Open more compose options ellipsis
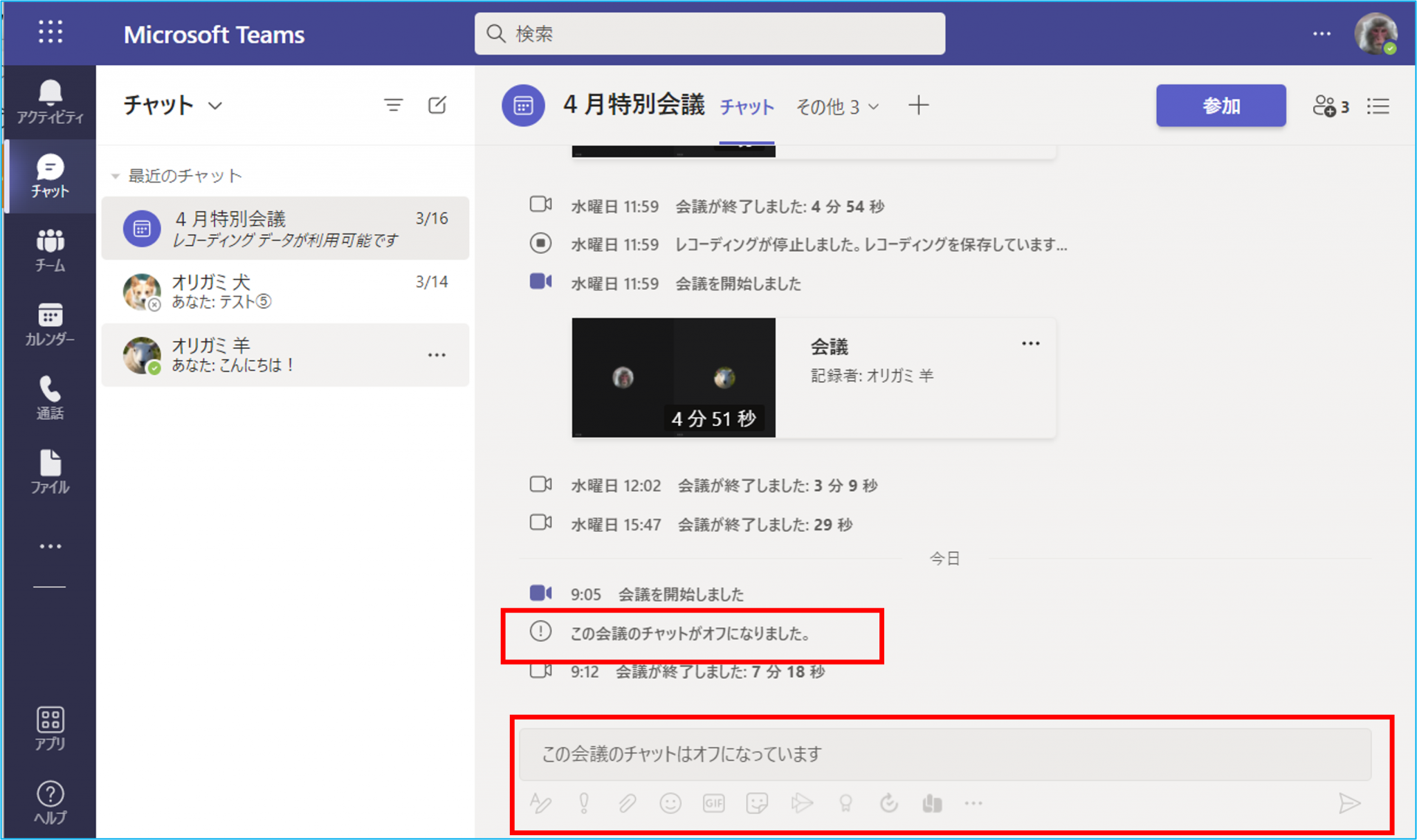Screen dimensions: 1417x840 (973, 803)
